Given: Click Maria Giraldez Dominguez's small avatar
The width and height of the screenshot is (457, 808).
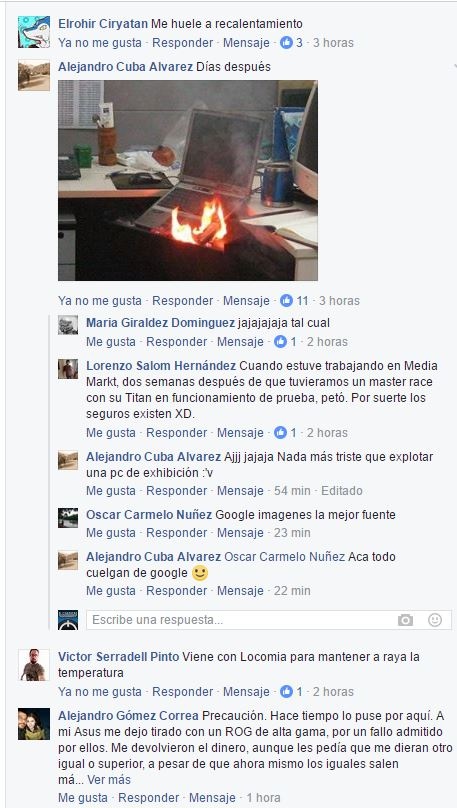Looking at the screenshot, I should click(68, 325).
